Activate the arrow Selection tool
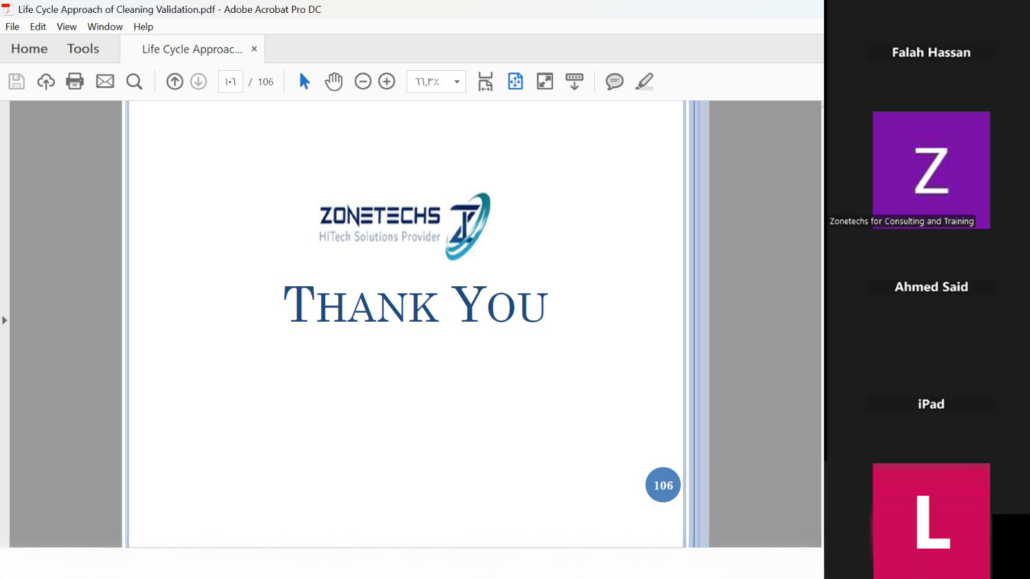Screen dimensions: 1030x579 [x=305, y=82]
